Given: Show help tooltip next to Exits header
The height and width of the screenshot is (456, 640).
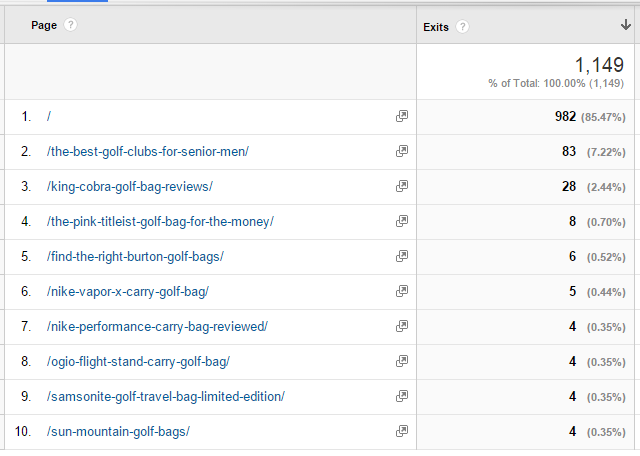Looking at the screenshot, I should (x=462, y=27).
